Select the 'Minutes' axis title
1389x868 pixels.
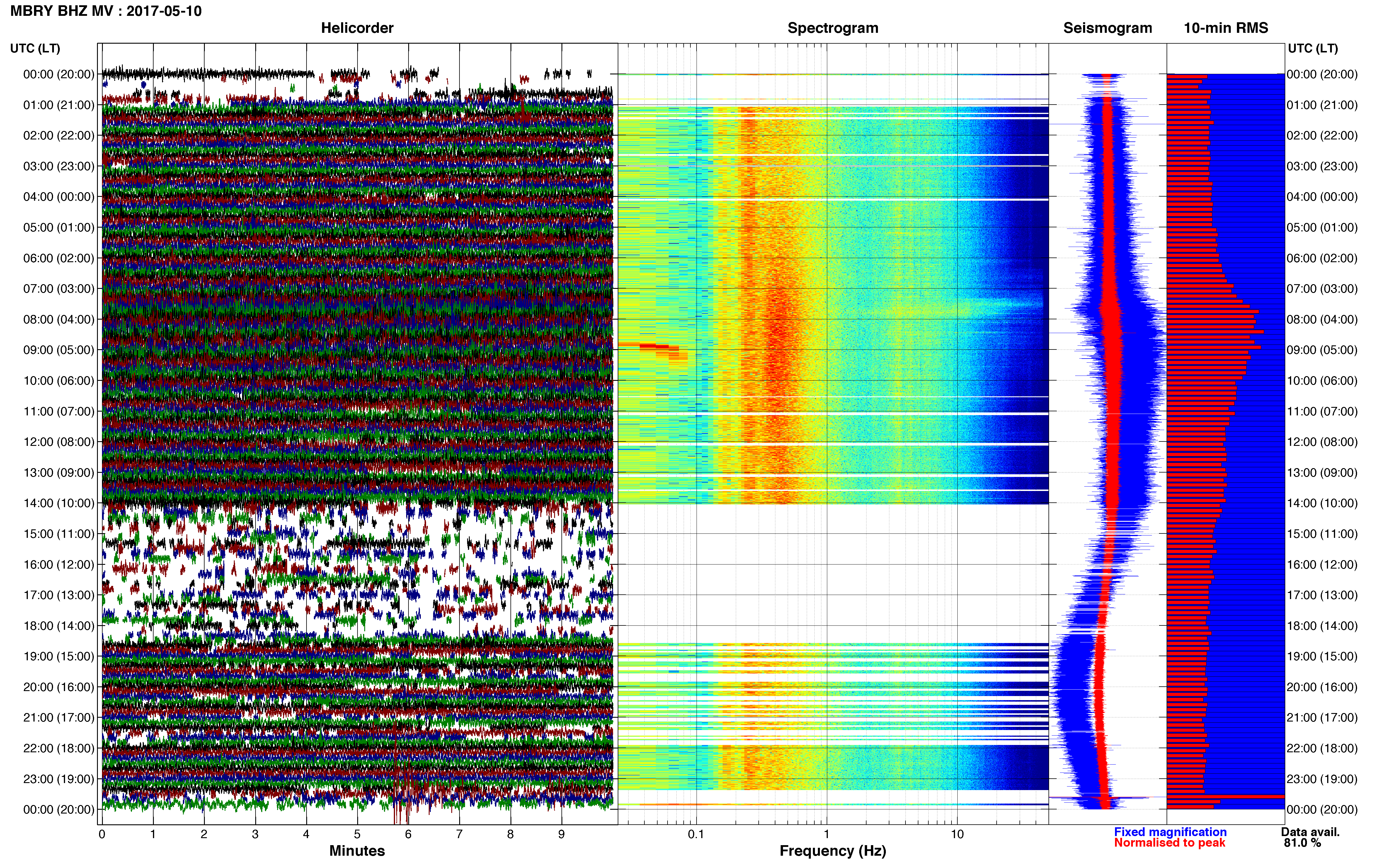tap(357, 851)
